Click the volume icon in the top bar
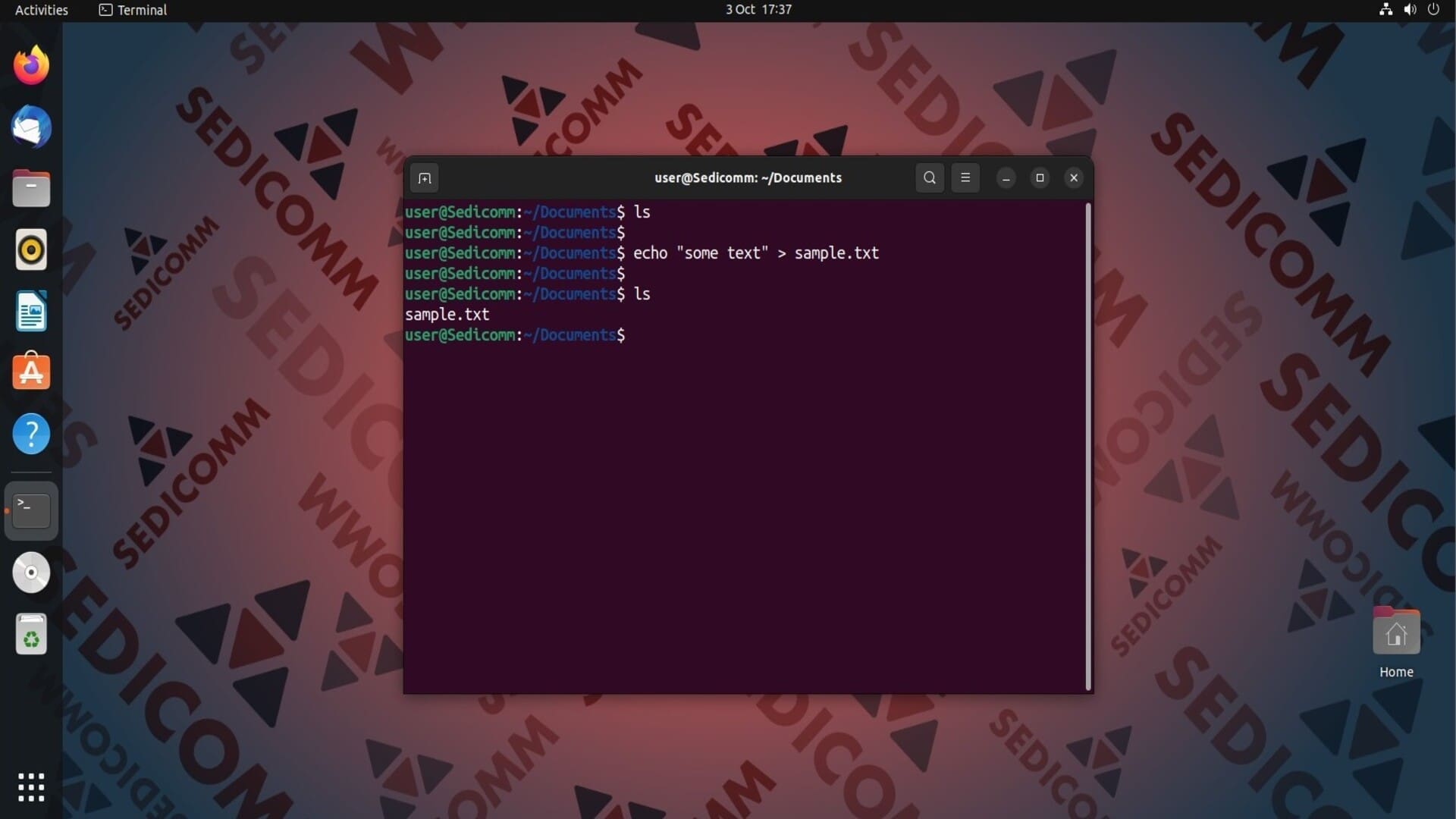 click(x=1410, y=10)
